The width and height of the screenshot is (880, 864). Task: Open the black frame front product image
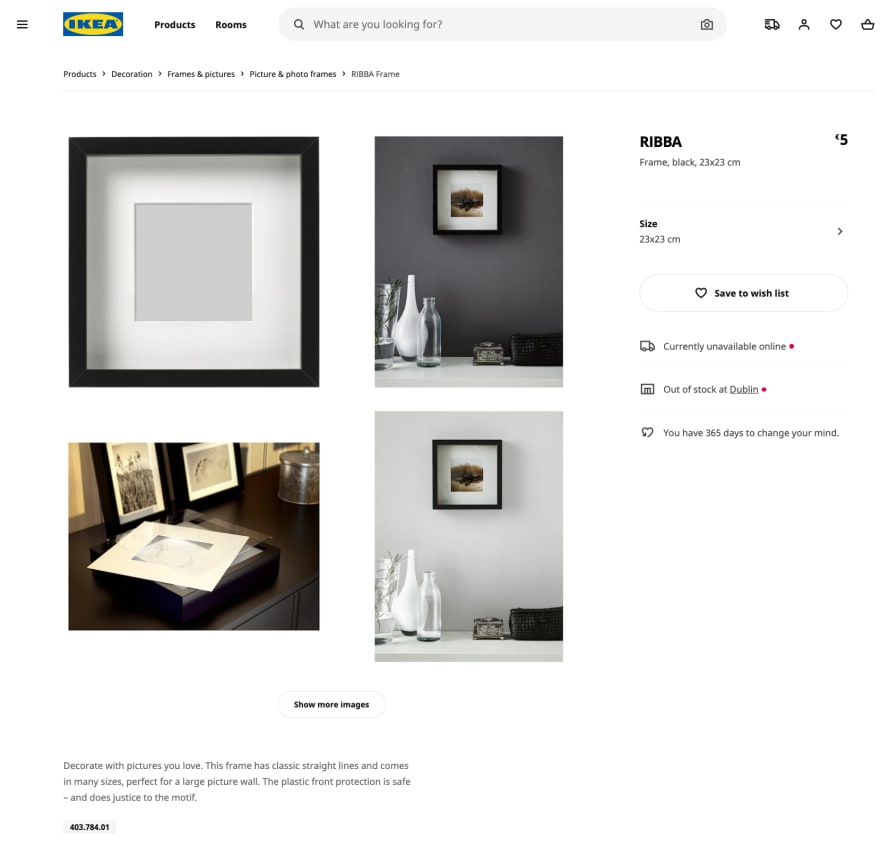(x=194, y=262)
